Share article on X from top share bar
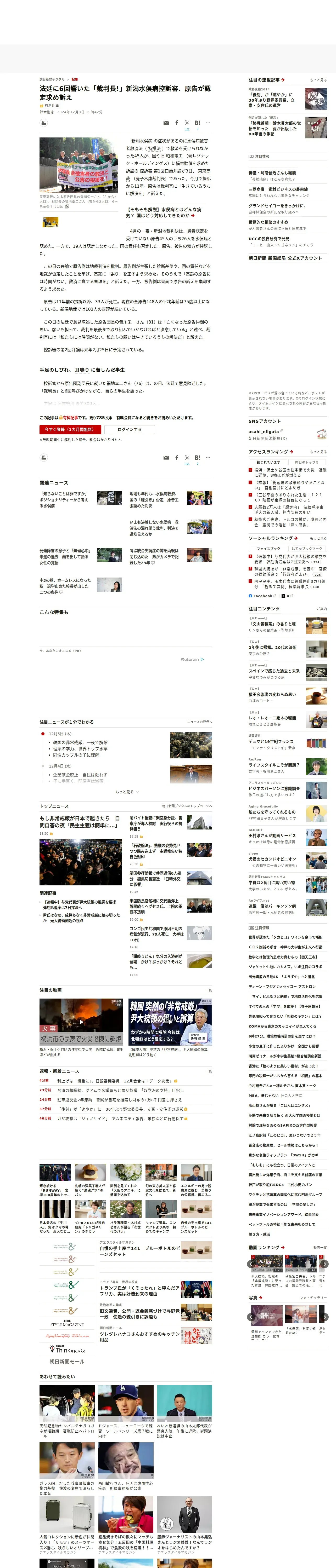The width and height of the screenshot is (336, 1568). (x=187, y=123)
